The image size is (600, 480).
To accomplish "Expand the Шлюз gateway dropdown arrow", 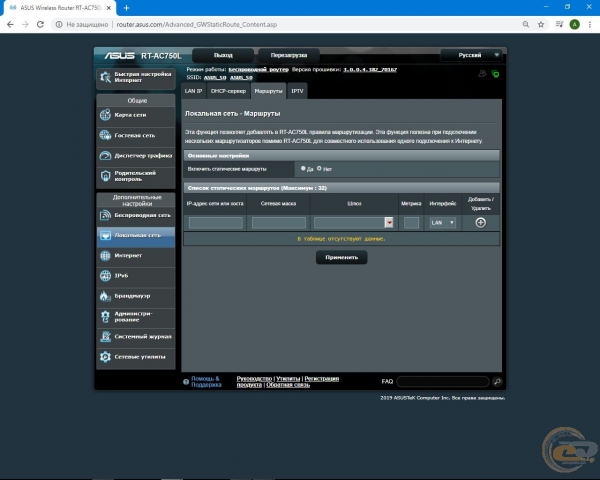I will (x=389, y=223).
